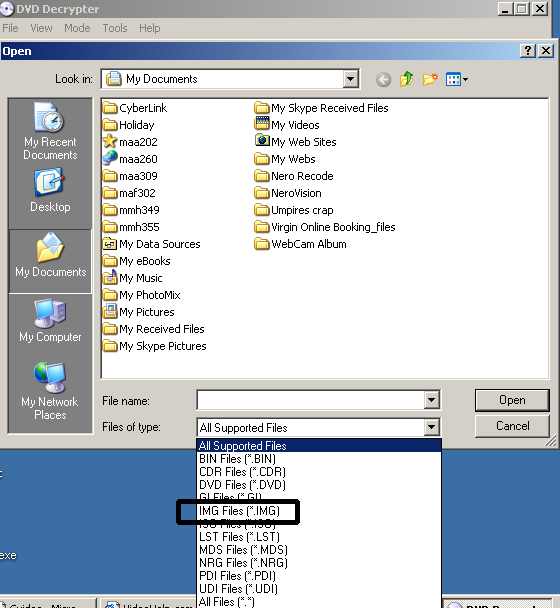Open the Help menu in DVD Decrypter
The image size is (560, 608).
pyautogui.click(x=149, y=28)
